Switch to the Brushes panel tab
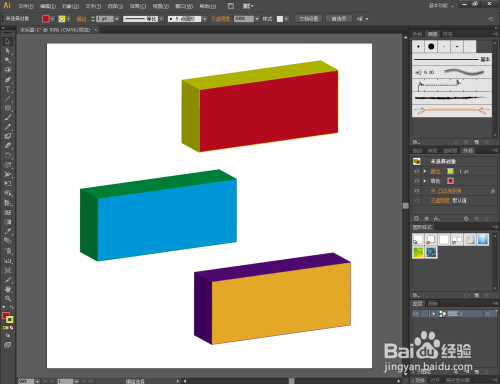 (433, 34)
